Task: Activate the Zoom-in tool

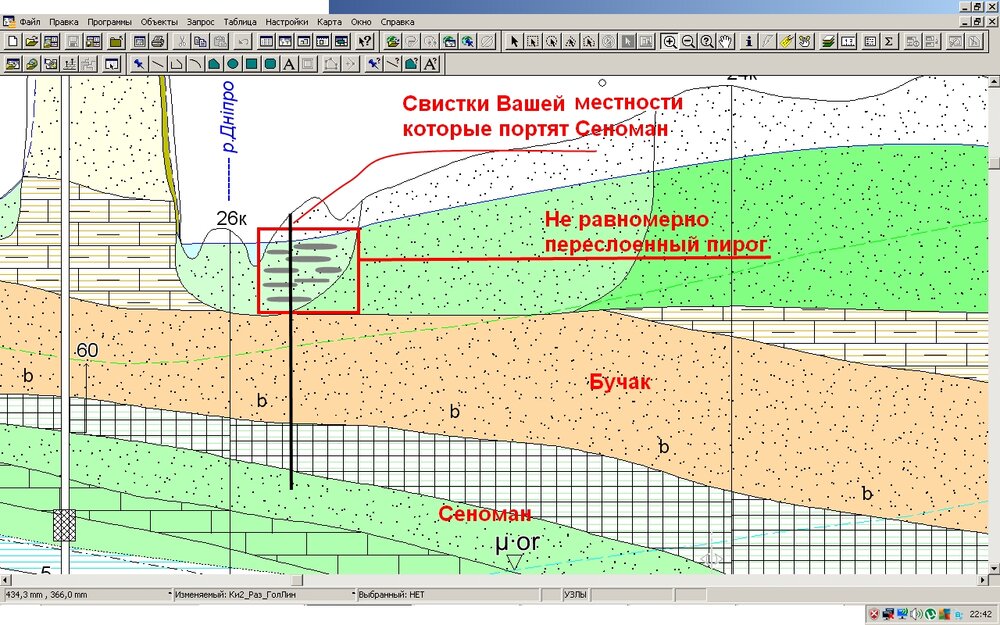Action: (x=670, y=42)
